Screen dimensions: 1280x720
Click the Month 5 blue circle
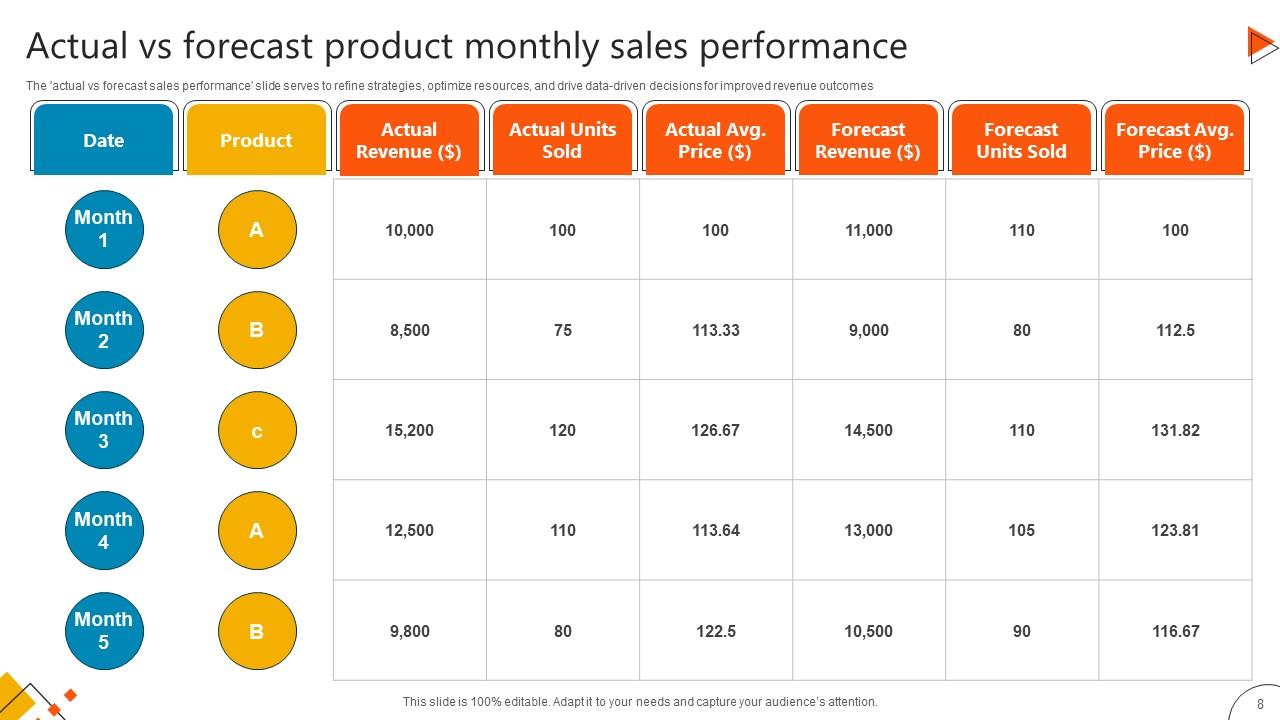(x=103, y=631)
